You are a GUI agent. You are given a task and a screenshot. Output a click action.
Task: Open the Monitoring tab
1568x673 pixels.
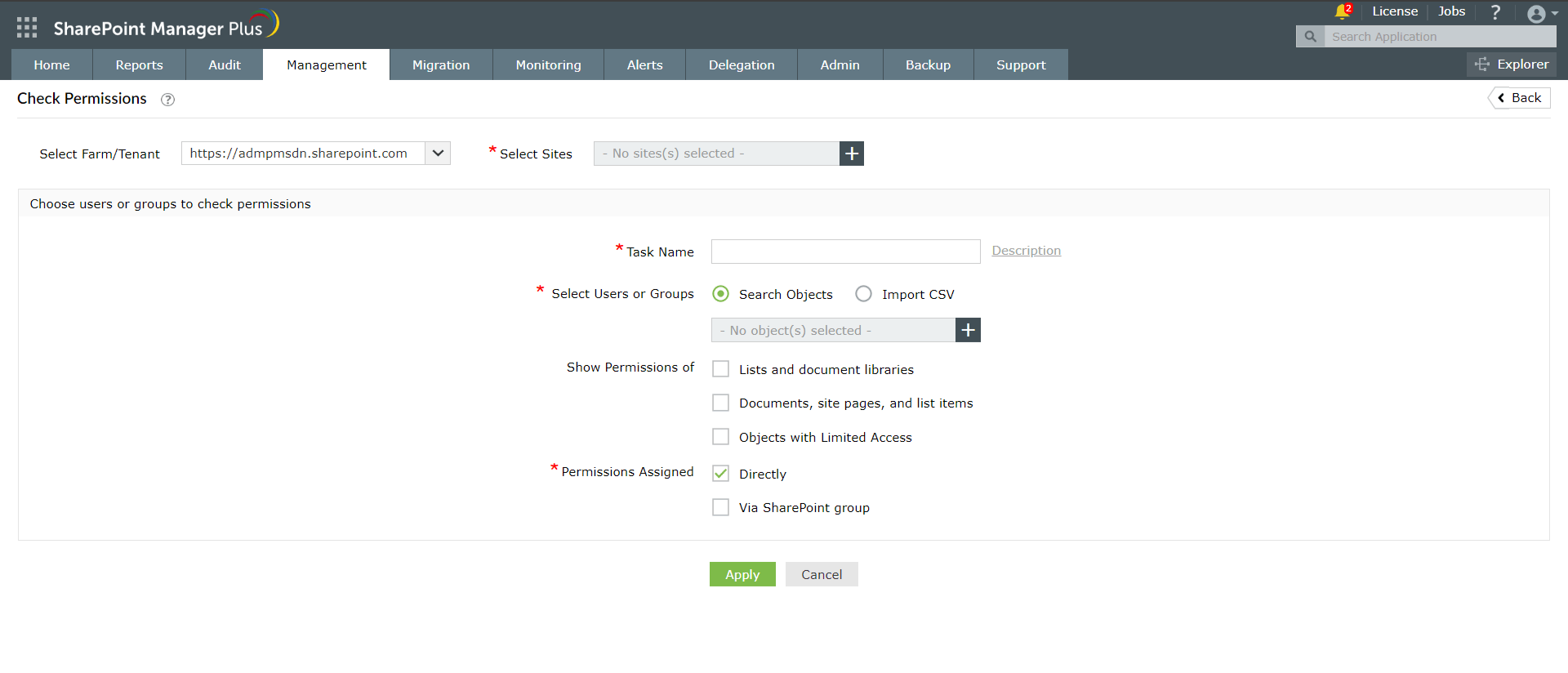click(x=548, y=65)
